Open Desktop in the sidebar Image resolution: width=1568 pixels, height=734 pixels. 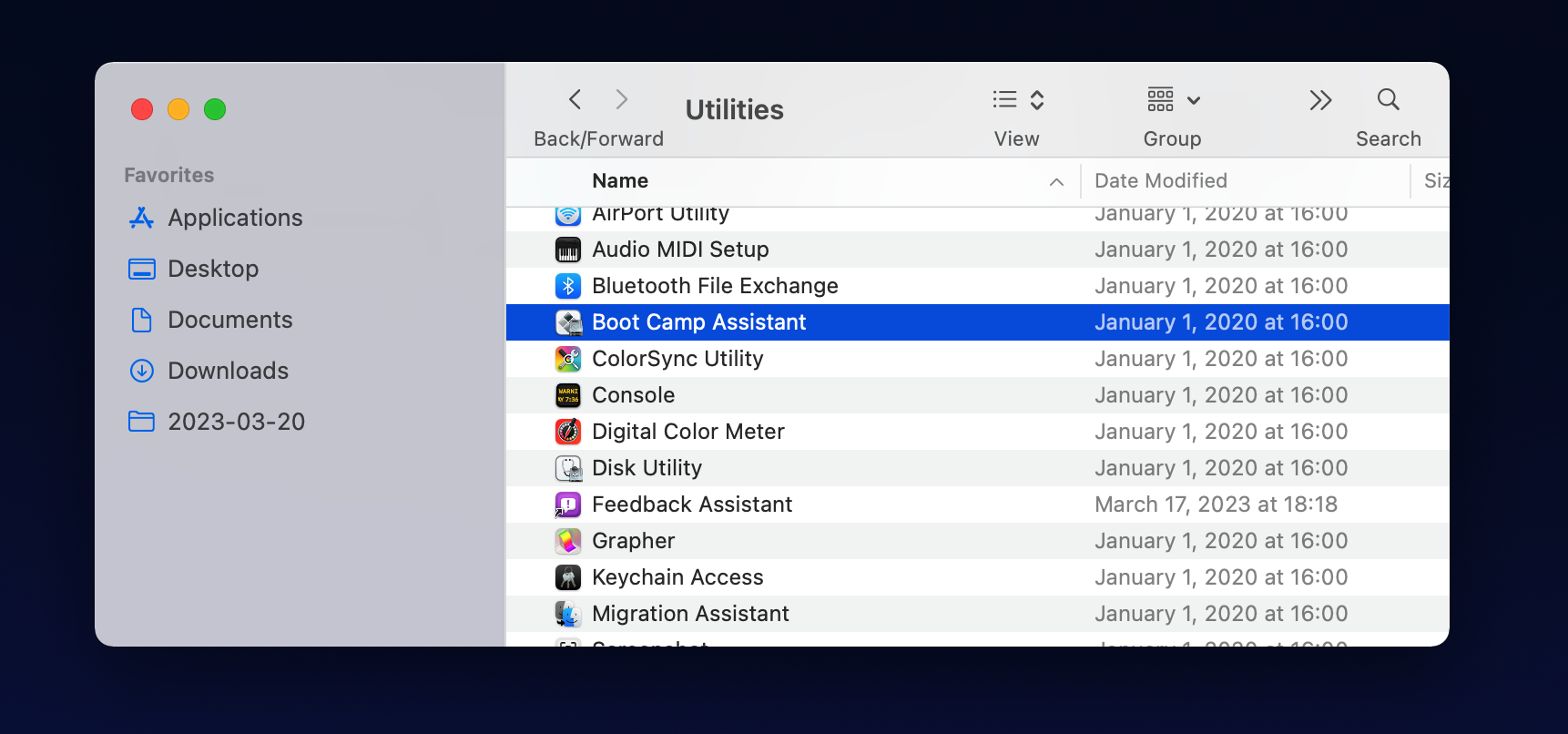tap(213, 269)
